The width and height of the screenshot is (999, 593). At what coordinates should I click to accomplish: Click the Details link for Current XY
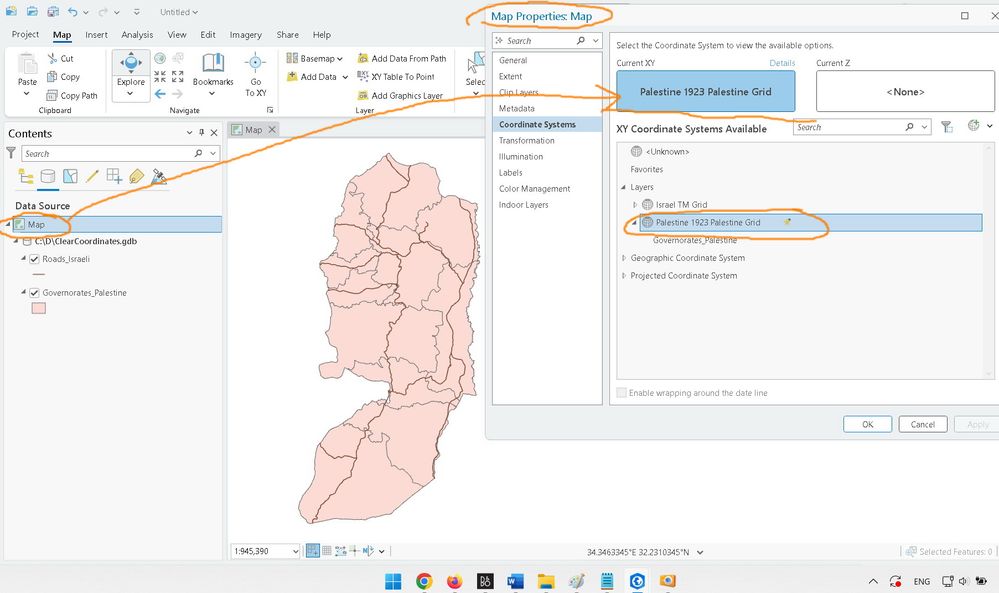pyautogui.click(x=782, y=63)
